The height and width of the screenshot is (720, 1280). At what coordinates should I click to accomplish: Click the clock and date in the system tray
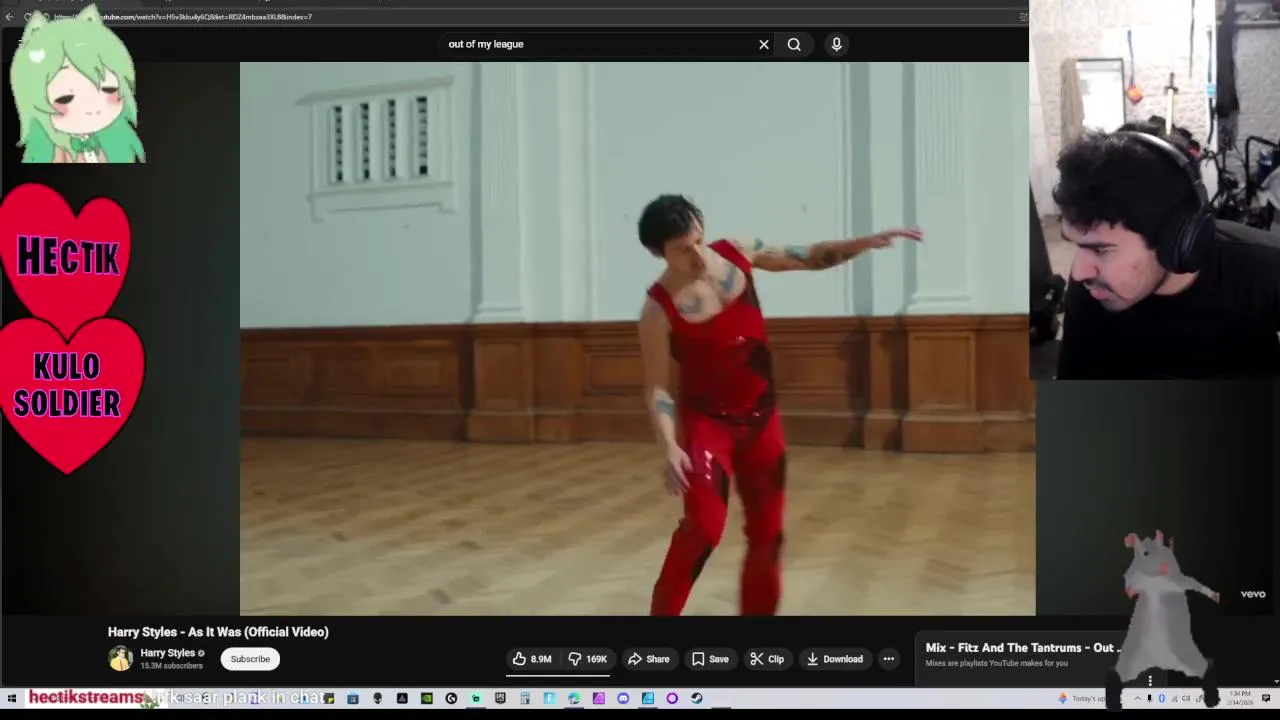coord(1241,698)
